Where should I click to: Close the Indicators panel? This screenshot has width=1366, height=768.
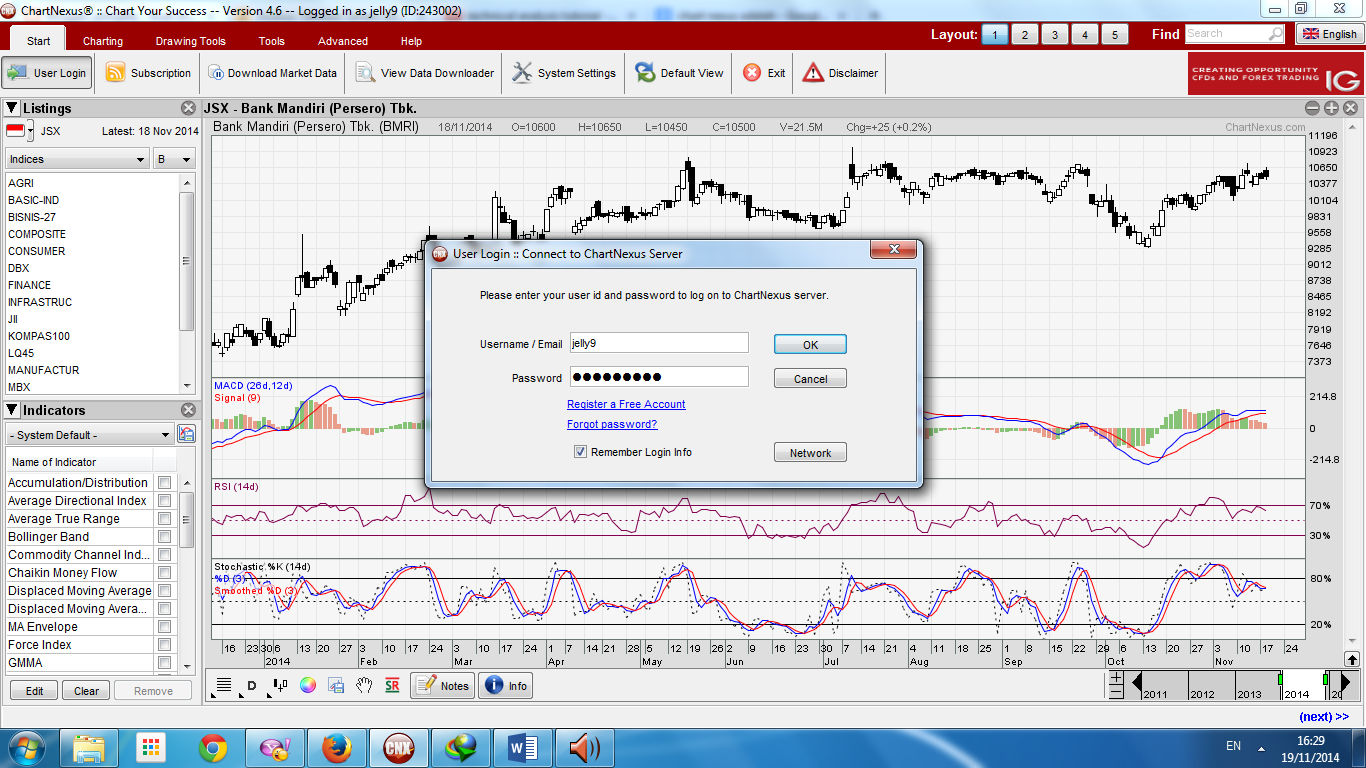pyautogui.click(x=189, y=410)
